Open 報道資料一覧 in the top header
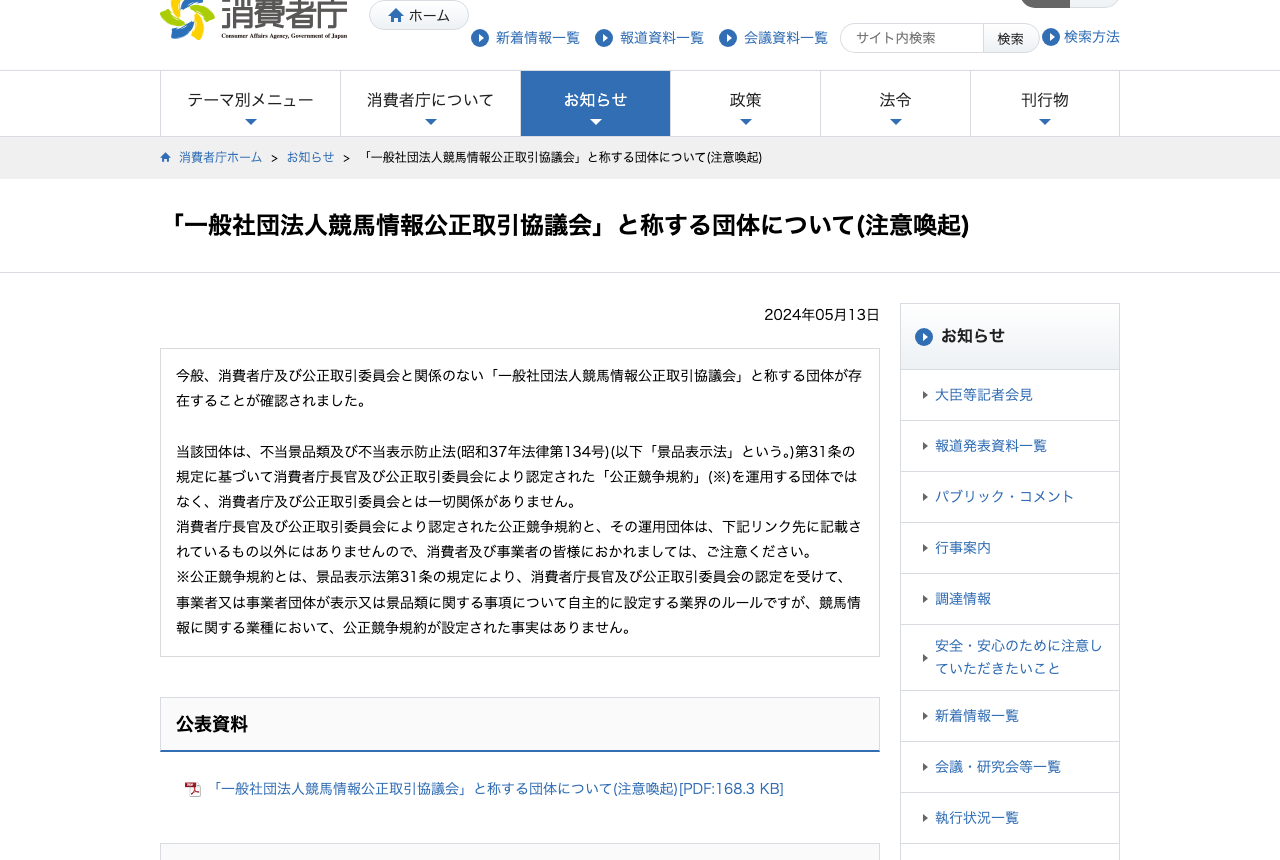Image resolution: width=1280 pixels, height=860 pixels. 662,38
